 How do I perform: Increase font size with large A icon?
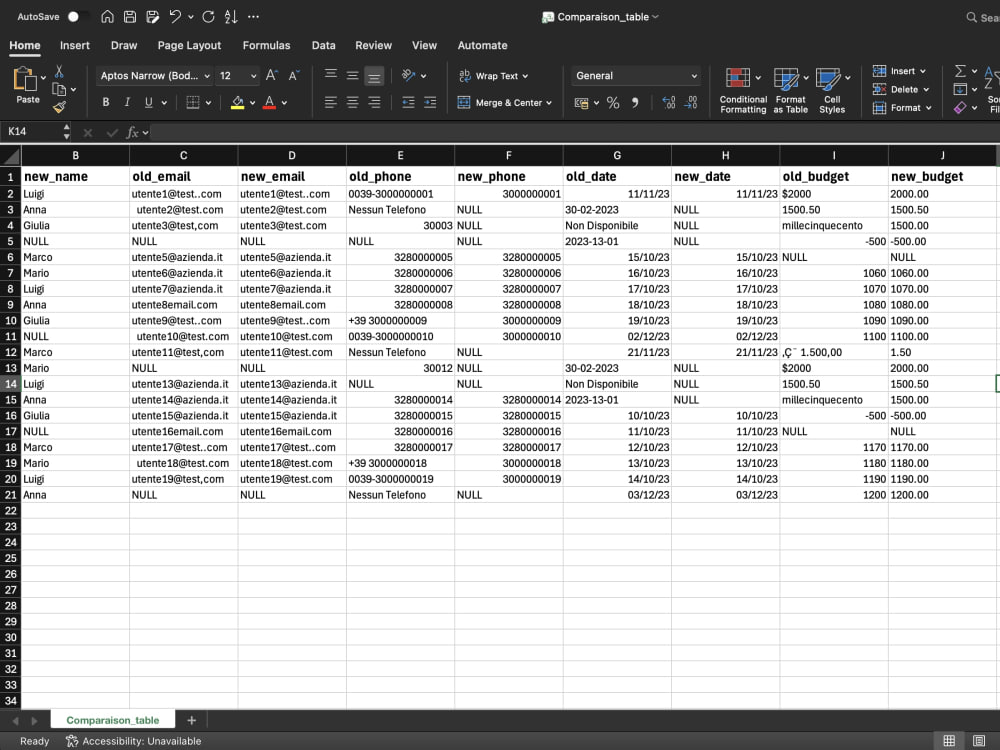coord(271,75)
